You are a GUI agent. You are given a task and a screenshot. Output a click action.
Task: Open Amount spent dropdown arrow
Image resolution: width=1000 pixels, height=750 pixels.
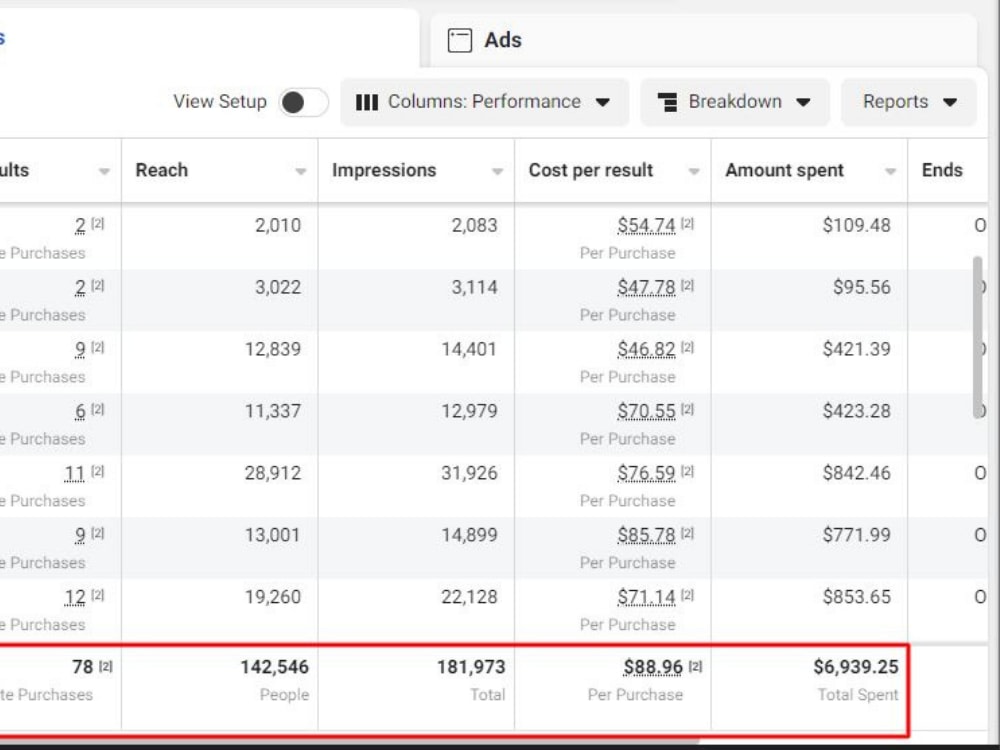pos(890,171)
